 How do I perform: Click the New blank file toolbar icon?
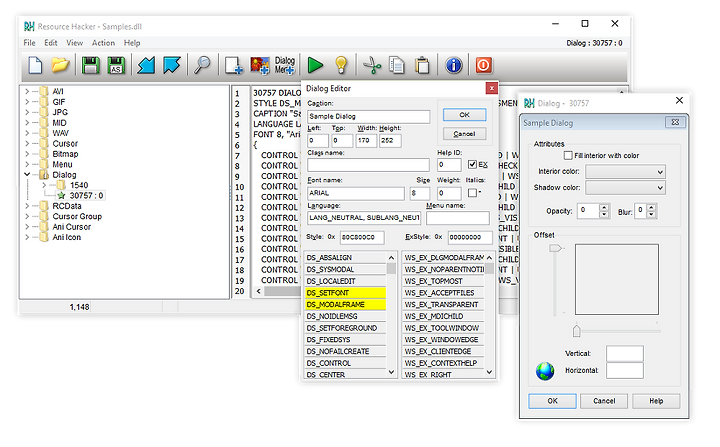(35, 65)
